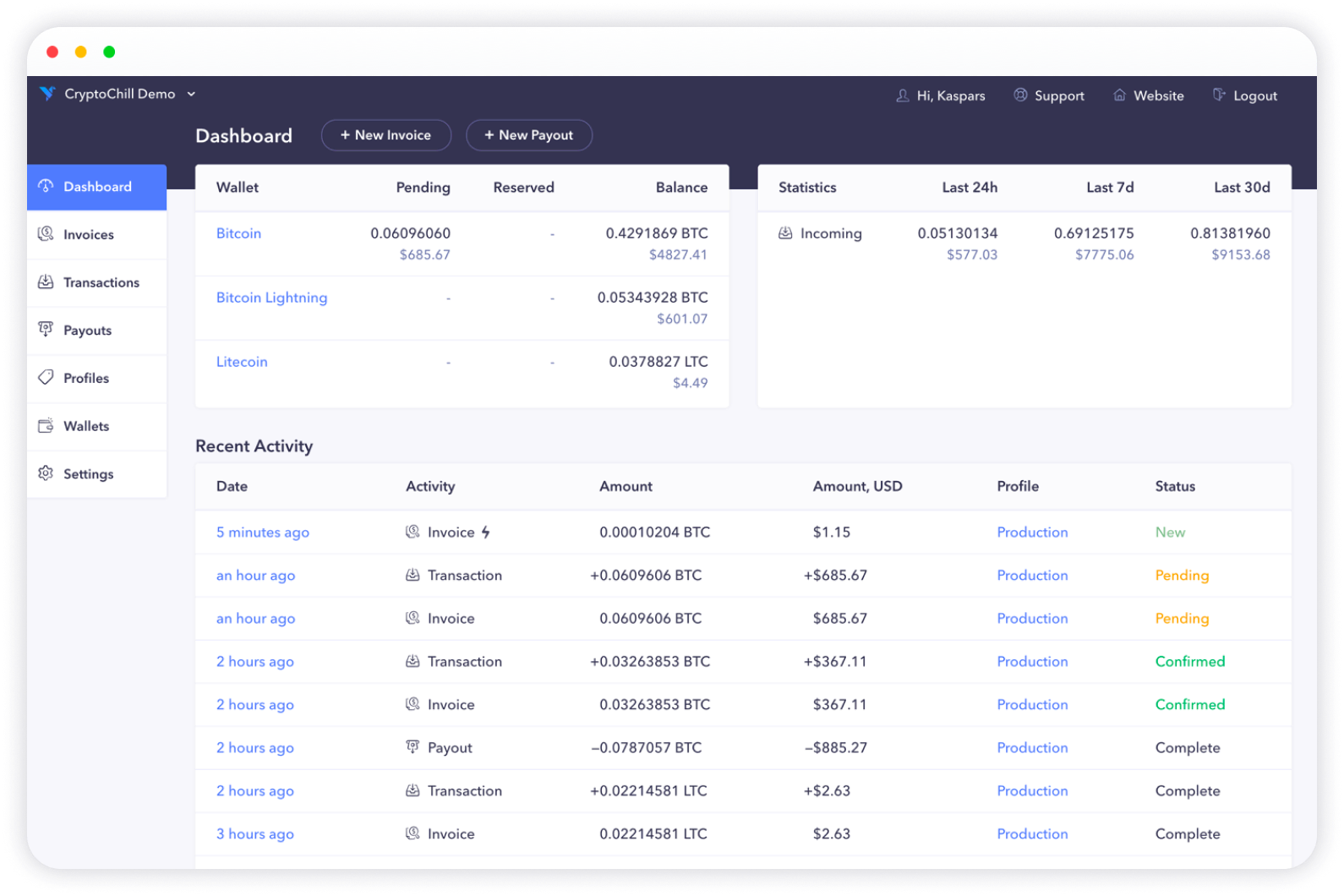The image size is (1344, 896).
Task: Click the New Invoice button
Action: click(385, 135)
